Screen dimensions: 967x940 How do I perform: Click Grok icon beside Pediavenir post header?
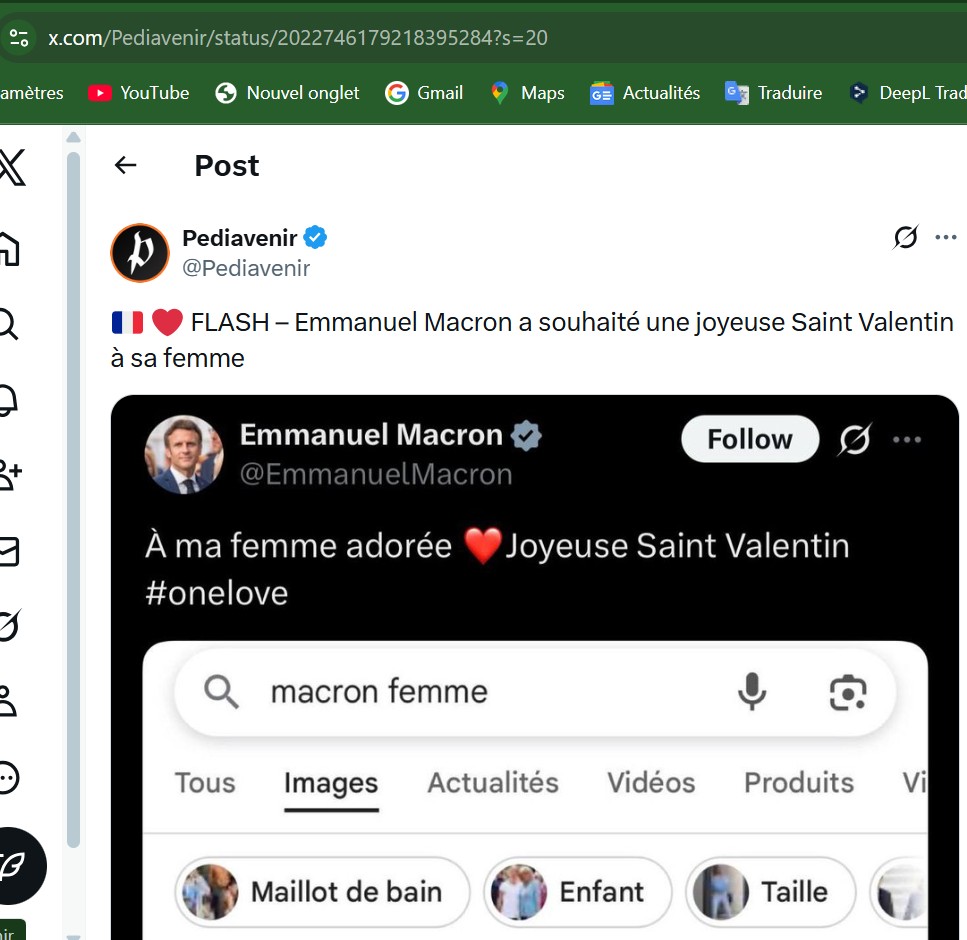905,238
